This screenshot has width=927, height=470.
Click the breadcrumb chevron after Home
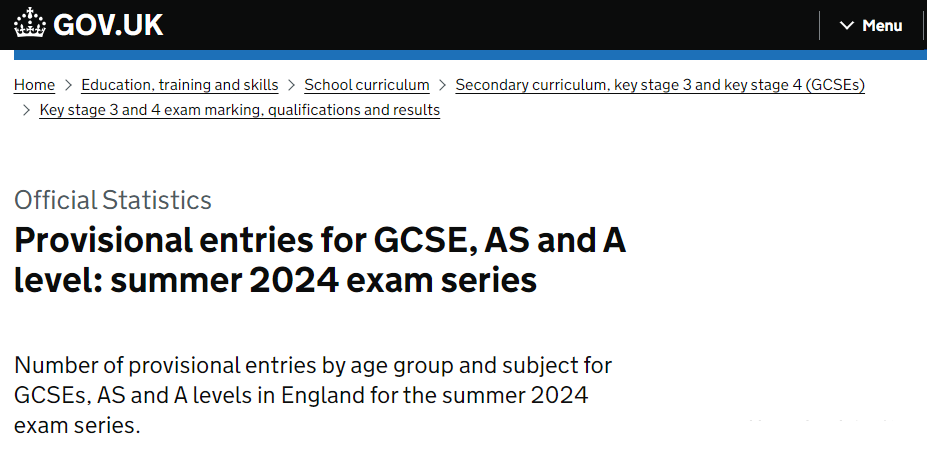pyautogui.click(x=68, y=85)
